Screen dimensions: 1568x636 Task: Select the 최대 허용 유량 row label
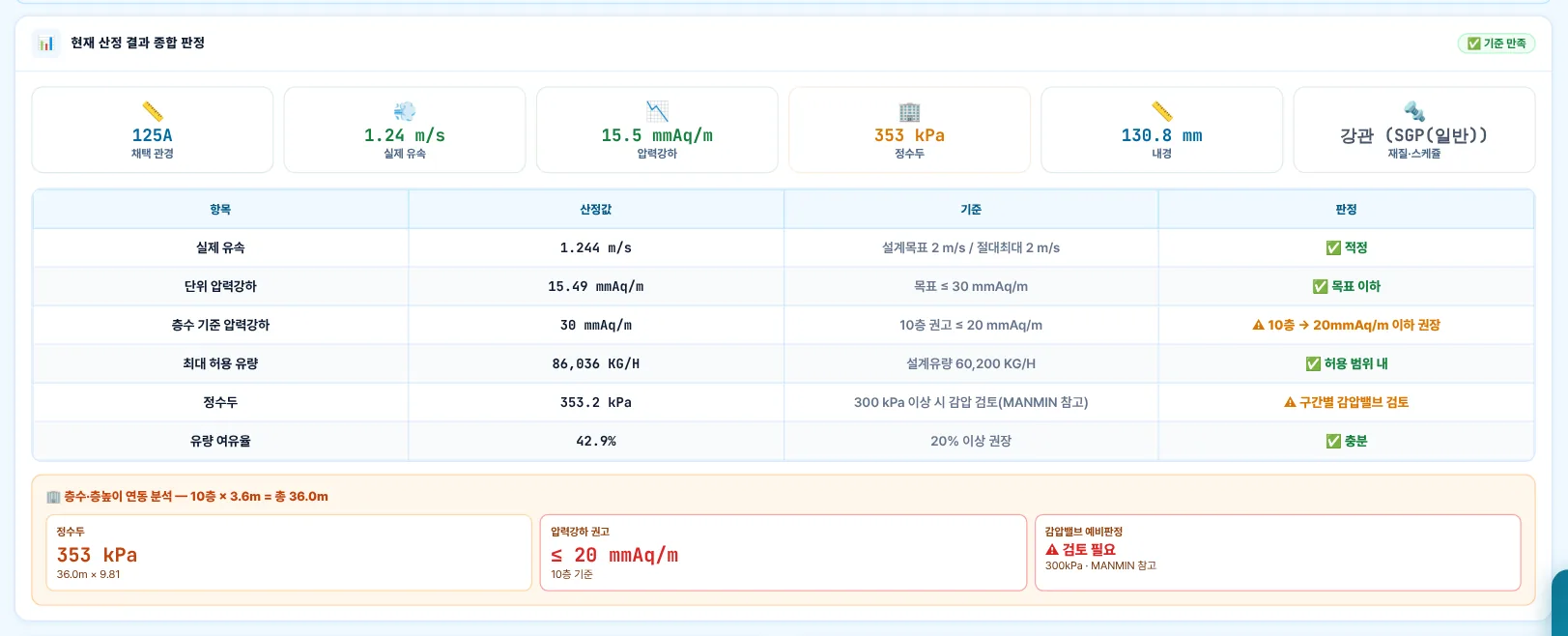[220, 364]
